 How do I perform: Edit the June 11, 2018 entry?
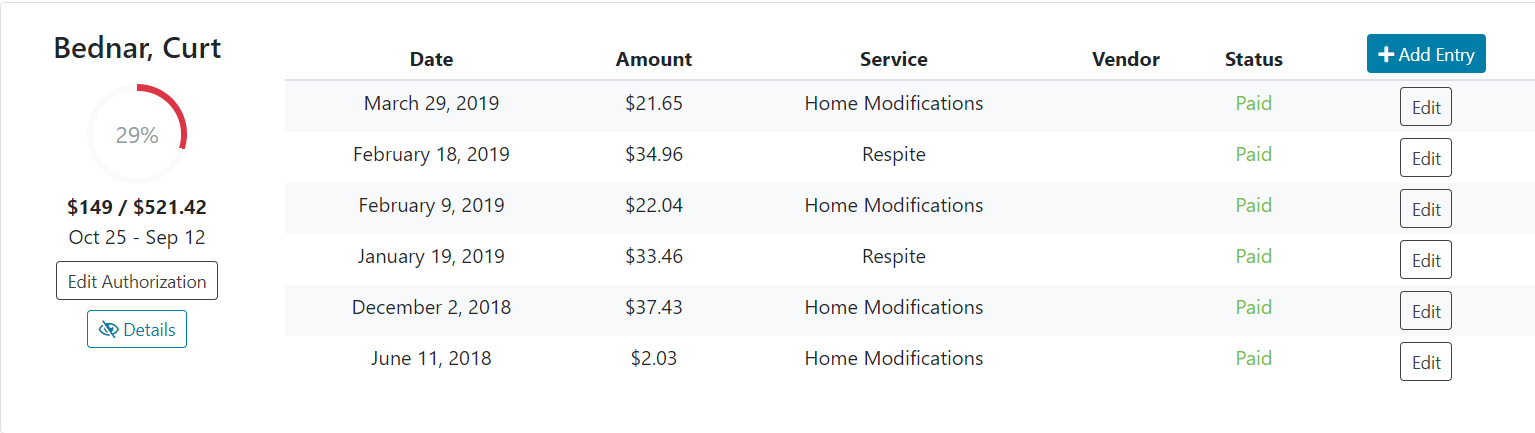(1425, 362)
